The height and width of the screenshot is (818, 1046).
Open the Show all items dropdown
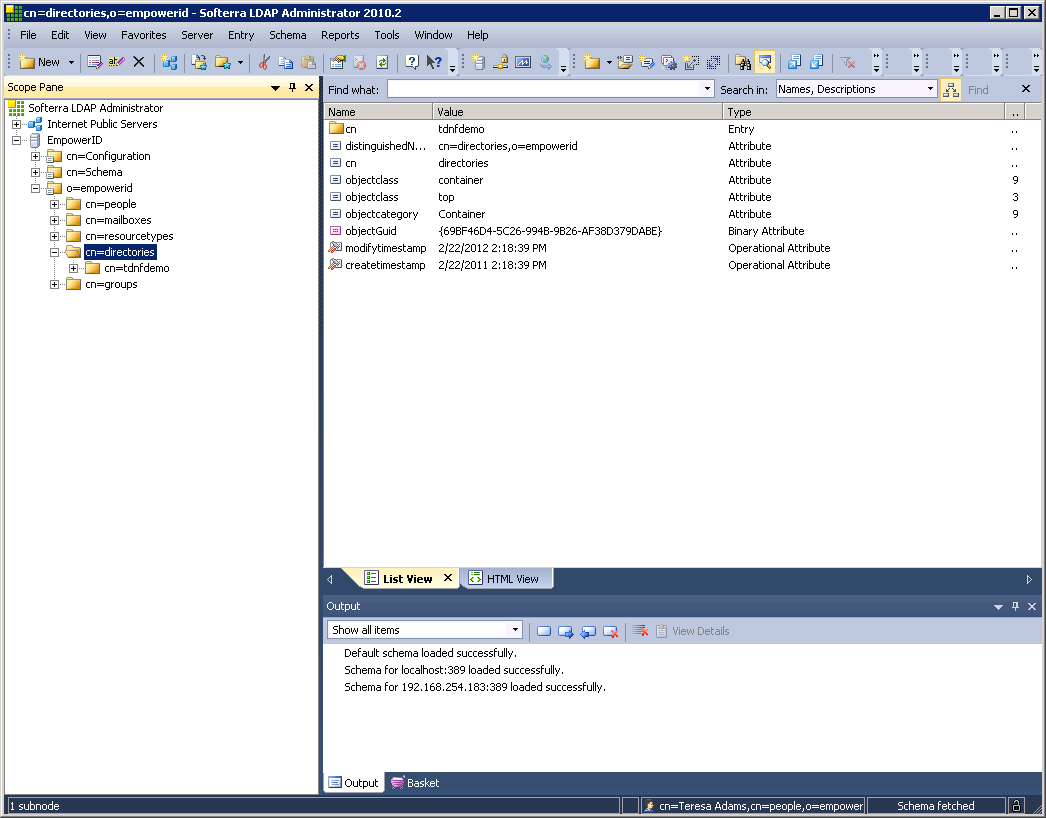[516, 630]
